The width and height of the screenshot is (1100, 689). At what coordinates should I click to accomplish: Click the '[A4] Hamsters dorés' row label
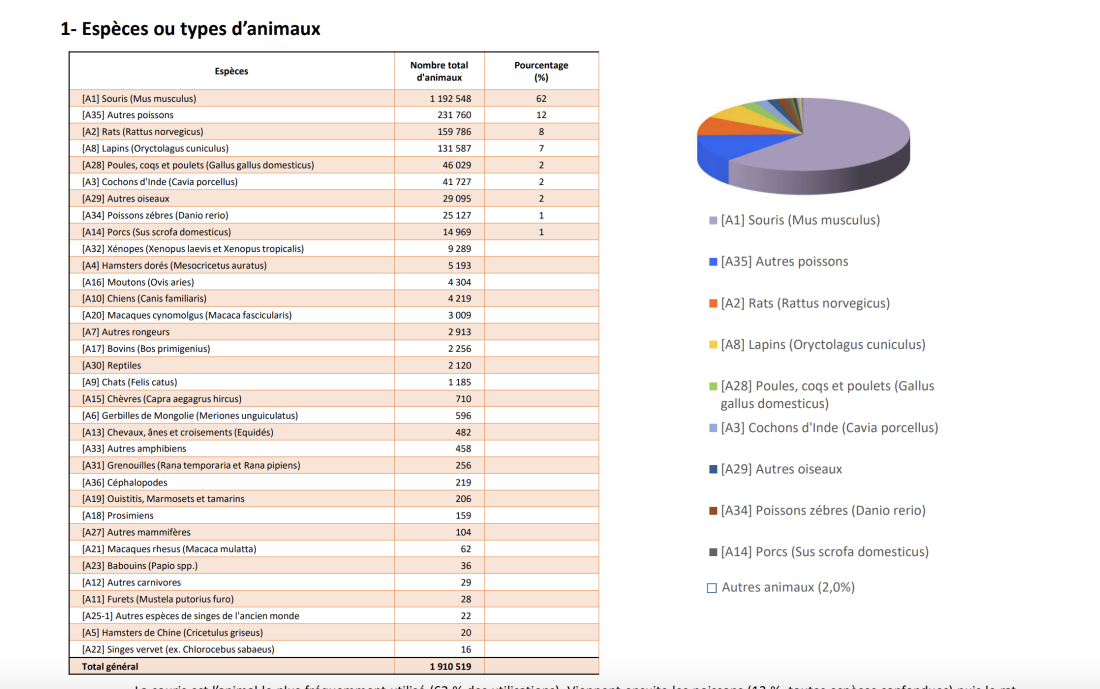(x=174, y=266)
